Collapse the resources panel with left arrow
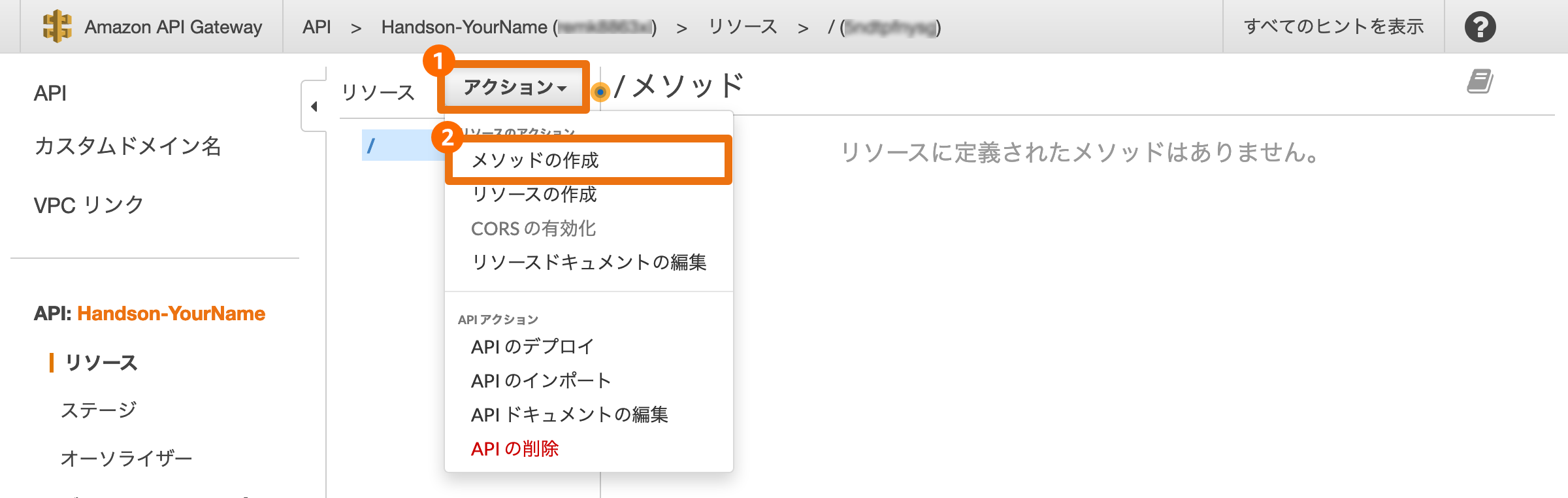This screenshot has height=498, width=1568. 314,107
